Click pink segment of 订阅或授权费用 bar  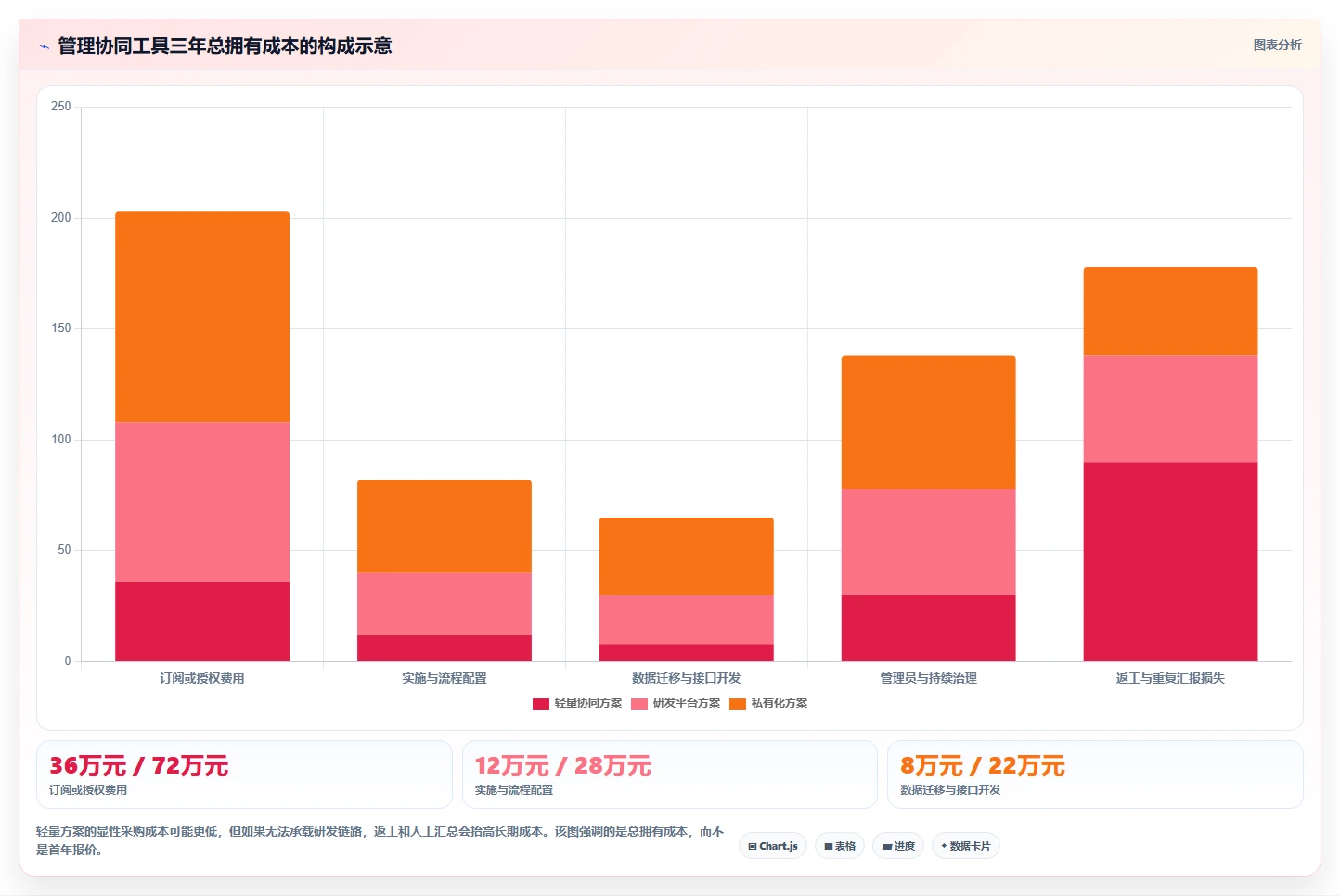(x=202, y=503)
